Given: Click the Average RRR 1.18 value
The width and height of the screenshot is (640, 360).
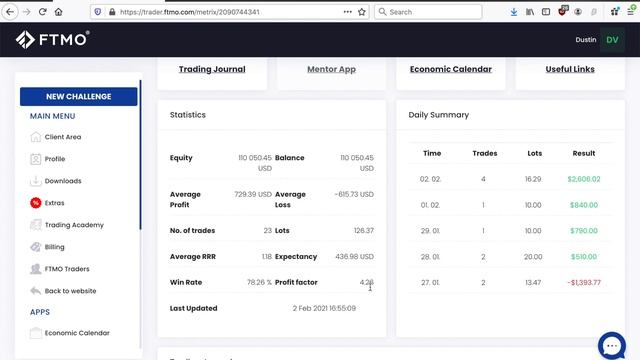Looking at the screenshot, I should pos(267,256).
